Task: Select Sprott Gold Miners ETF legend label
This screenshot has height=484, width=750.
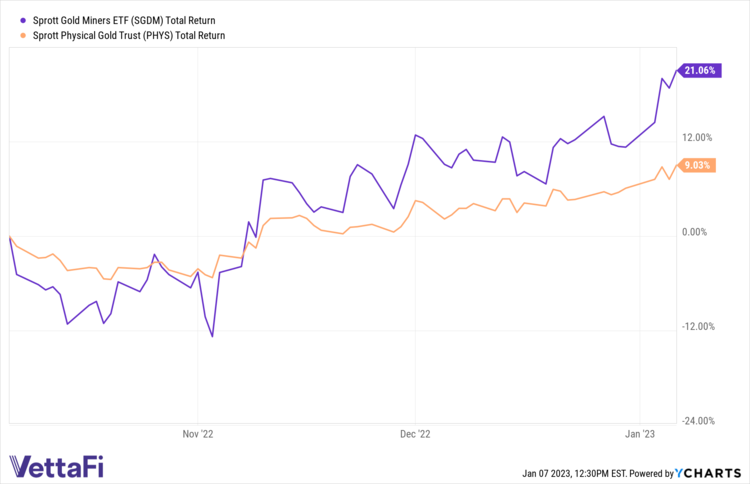Action: tap(129, 20)
